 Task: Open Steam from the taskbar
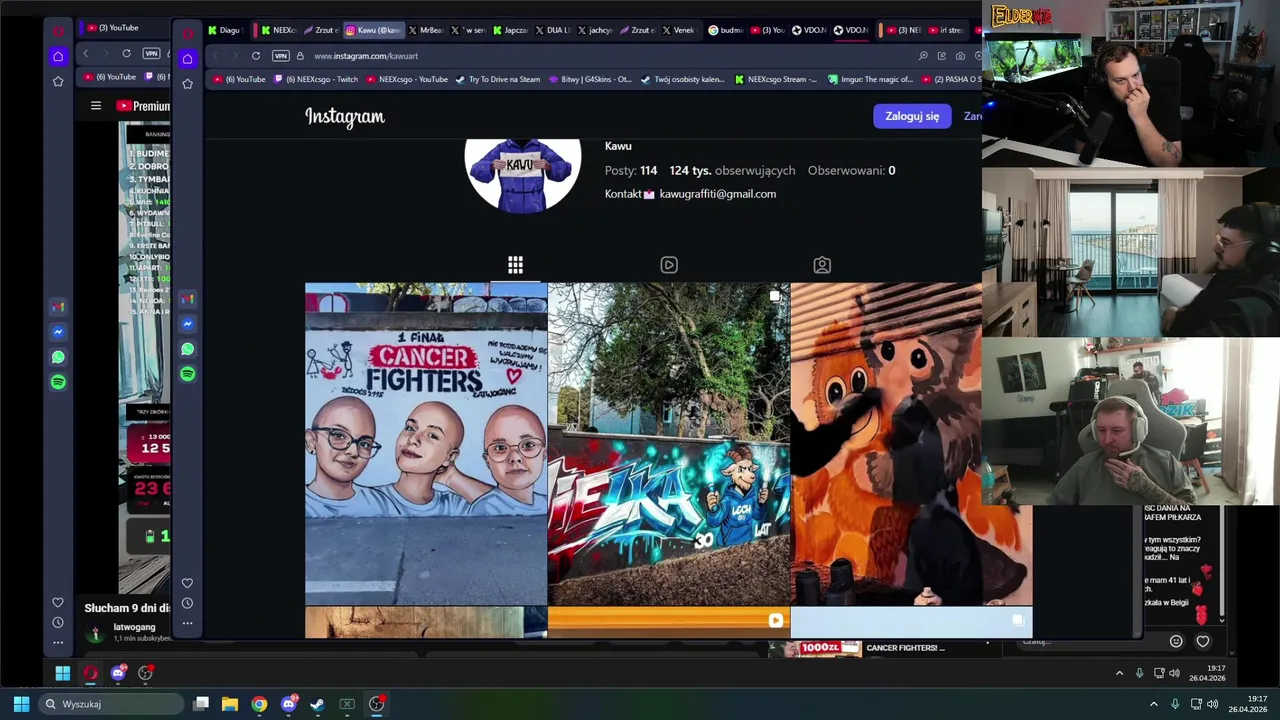point(318,704)
